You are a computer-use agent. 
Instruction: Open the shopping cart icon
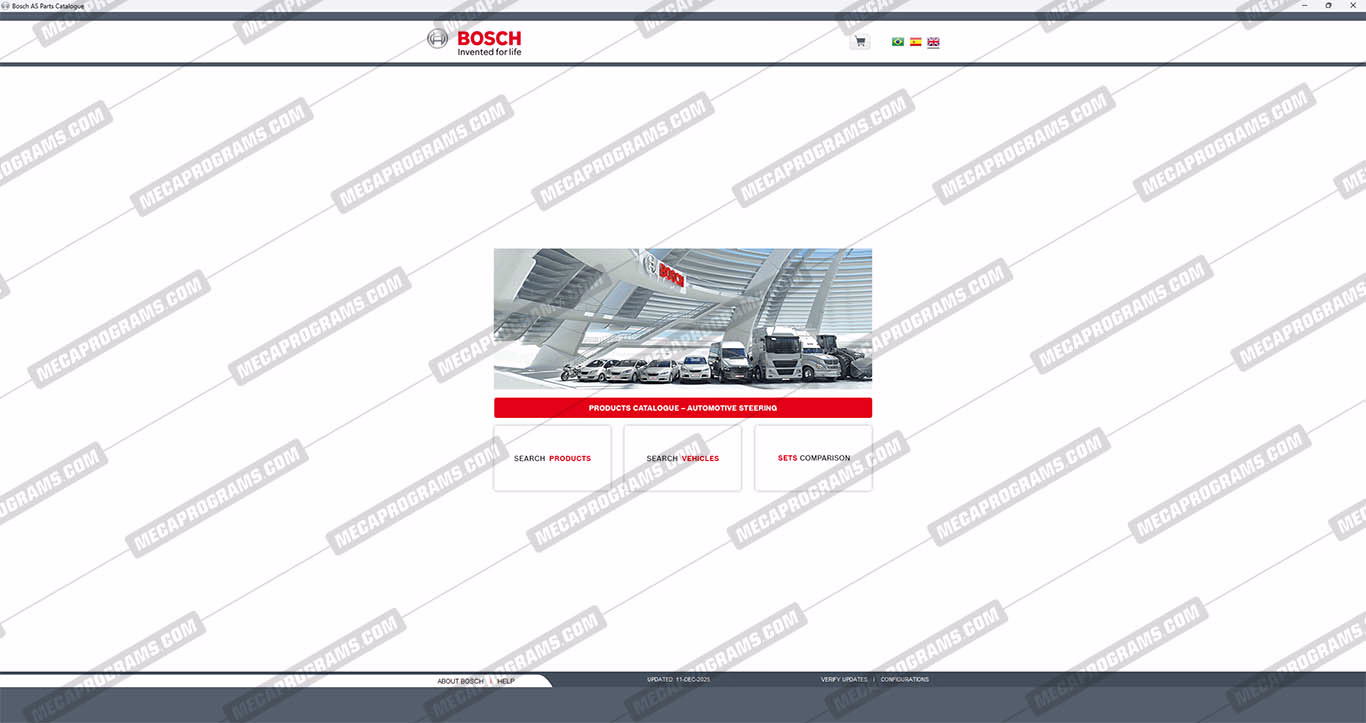[x=860, y=42]
